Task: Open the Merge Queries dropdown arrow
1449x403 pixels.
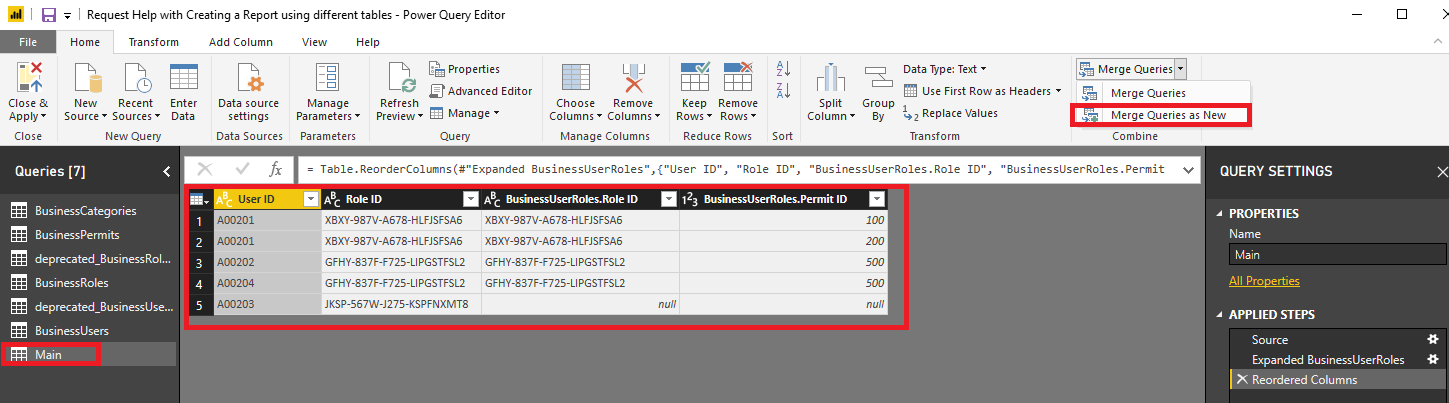Action: [1181, 69]
